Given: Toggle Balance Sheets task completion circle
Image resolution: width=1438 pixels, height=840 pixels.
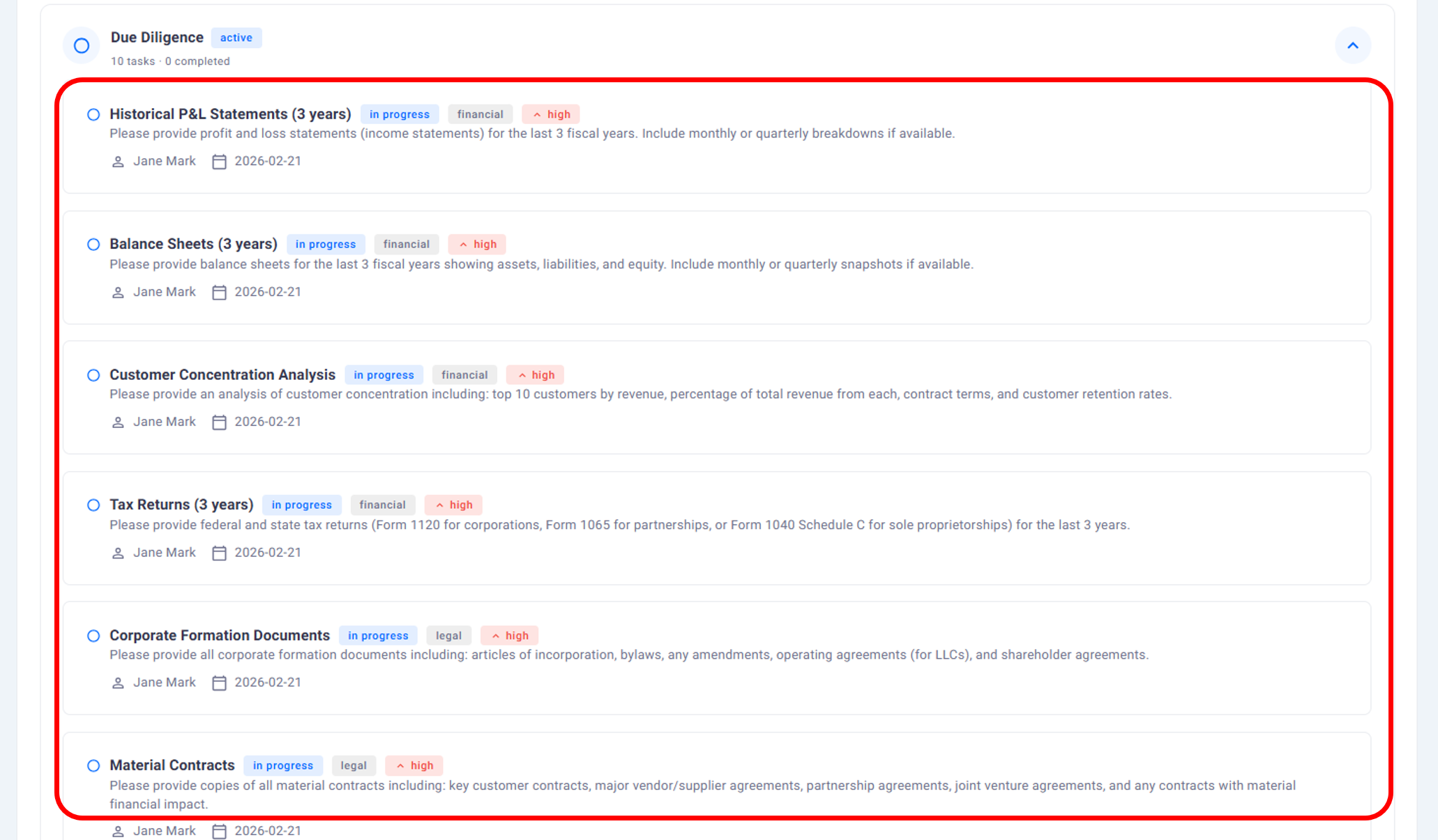Looking at the screenshot, I should tap(93, 245).
